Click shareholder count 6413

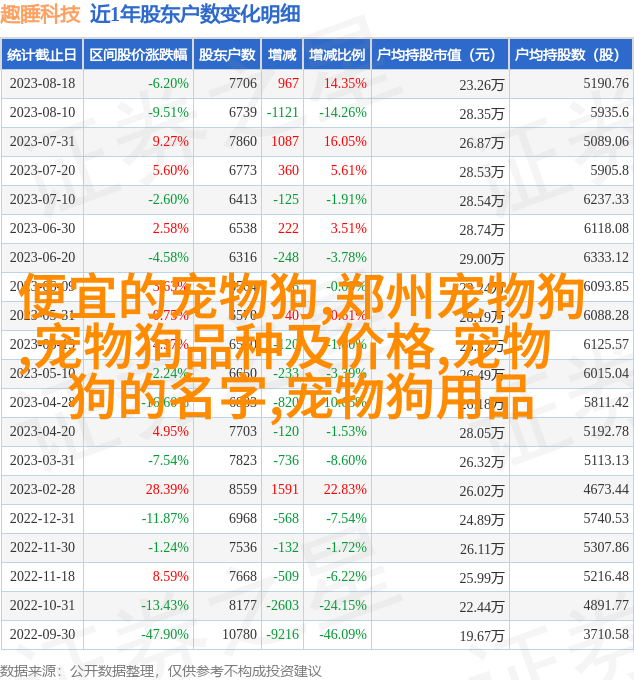(243, 199)
